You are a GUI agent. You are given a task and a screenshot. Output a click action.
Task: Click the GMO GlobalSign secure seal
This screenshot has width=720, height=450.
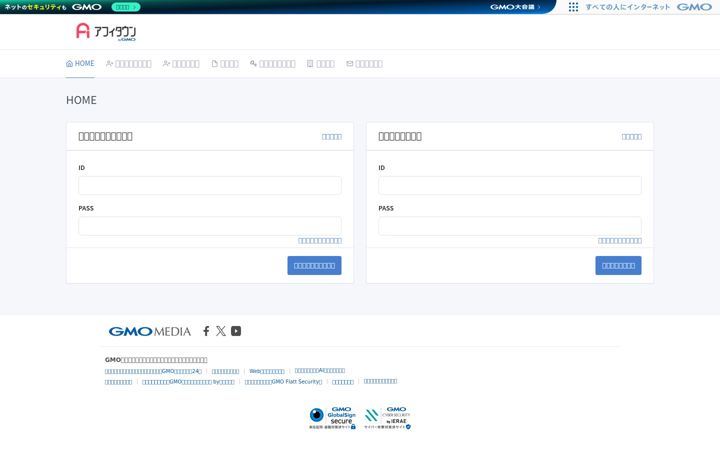point(332,418)
